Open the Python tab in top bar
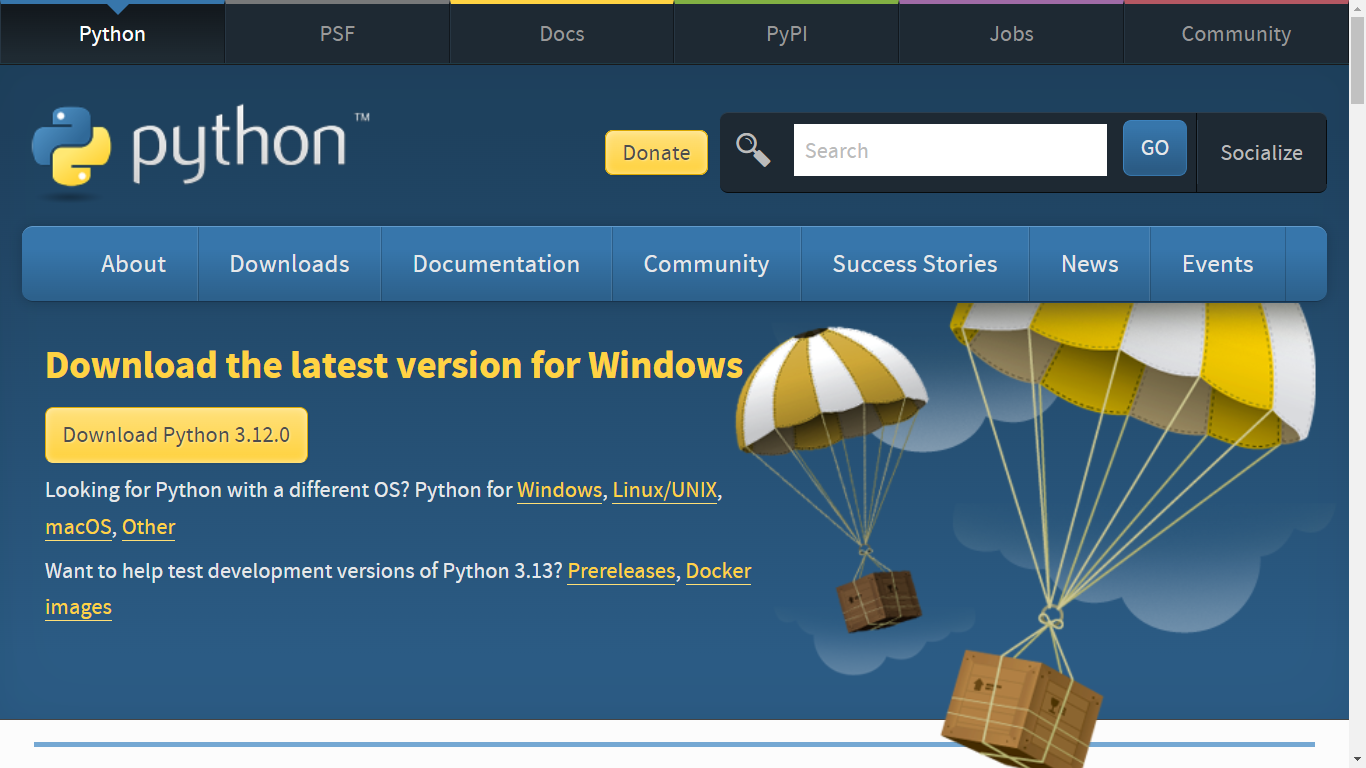The width and height of the screenshot is (1366, 768). point(112,34)
